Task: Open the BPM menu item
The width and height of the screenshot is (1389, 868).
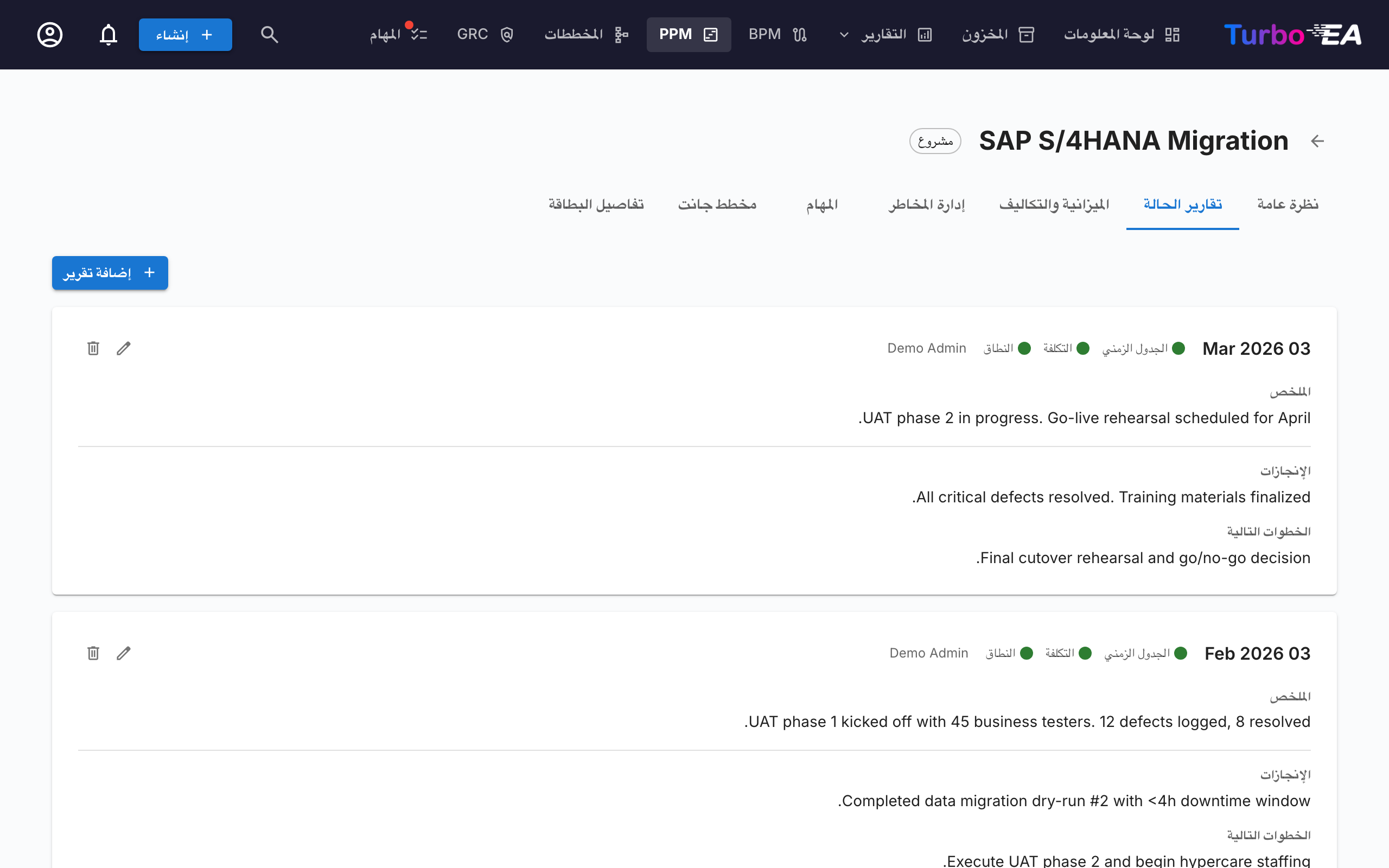Action: [x=778, y=34]
